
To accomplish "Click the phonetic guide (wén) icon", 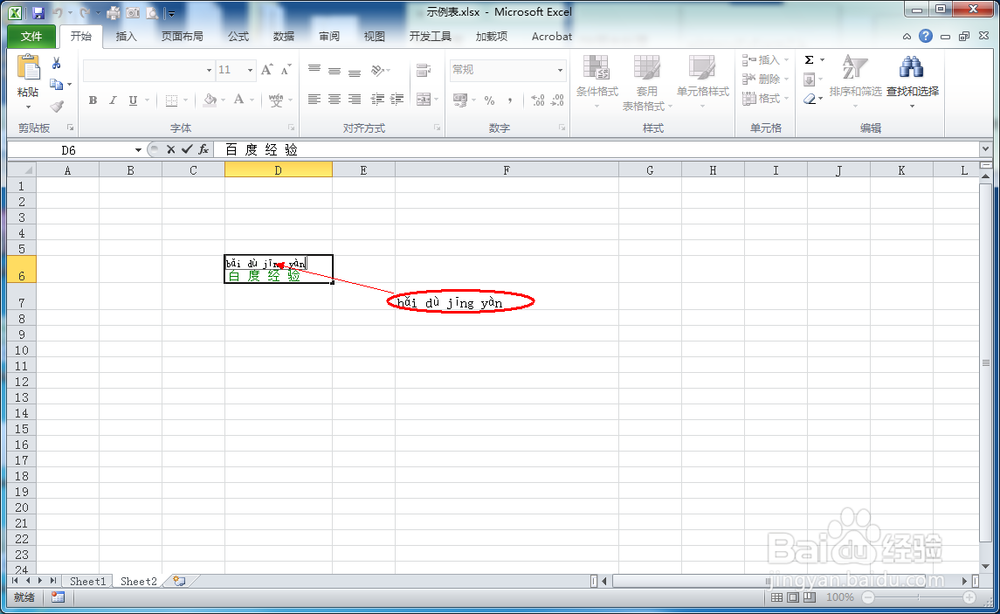I will pos(276,99).
